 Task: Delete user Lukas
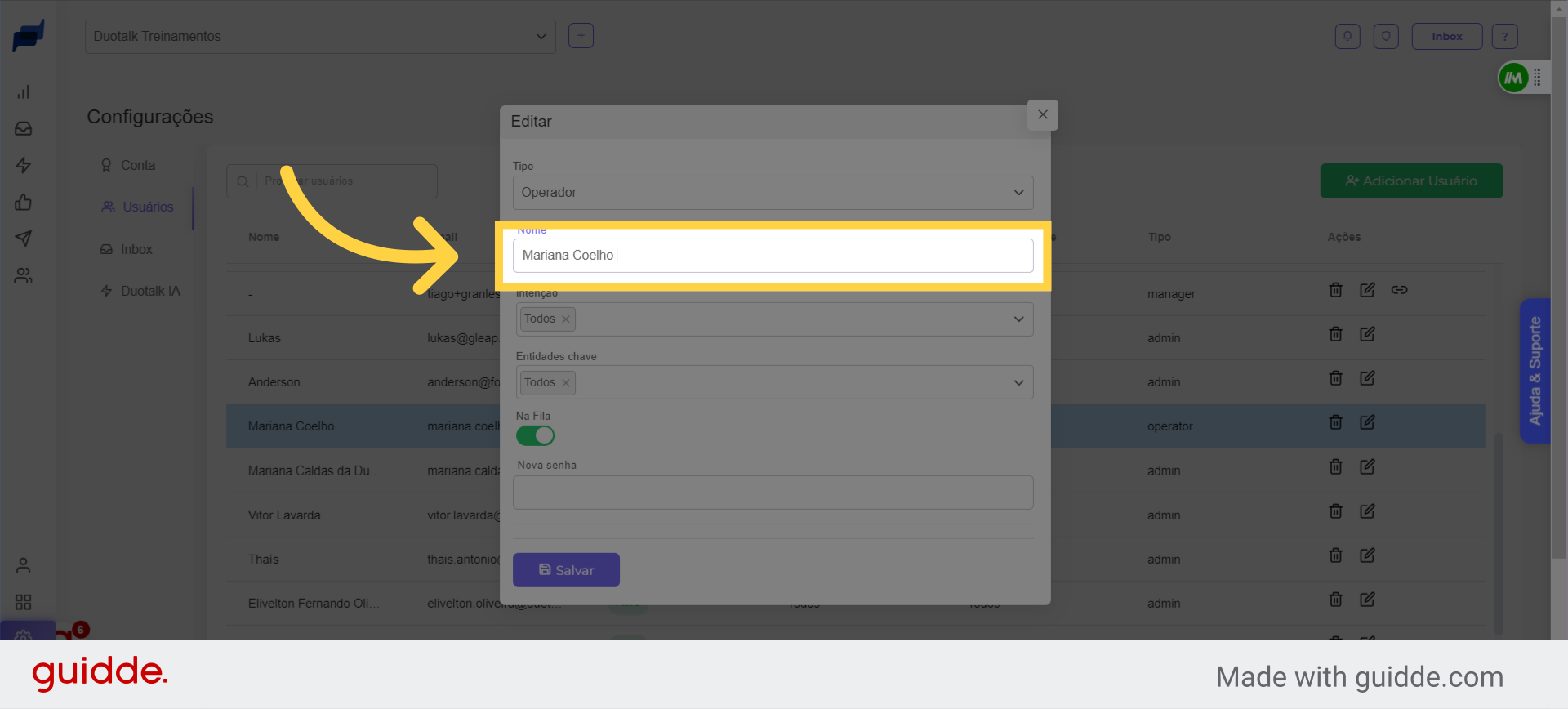coord(1336,334)
